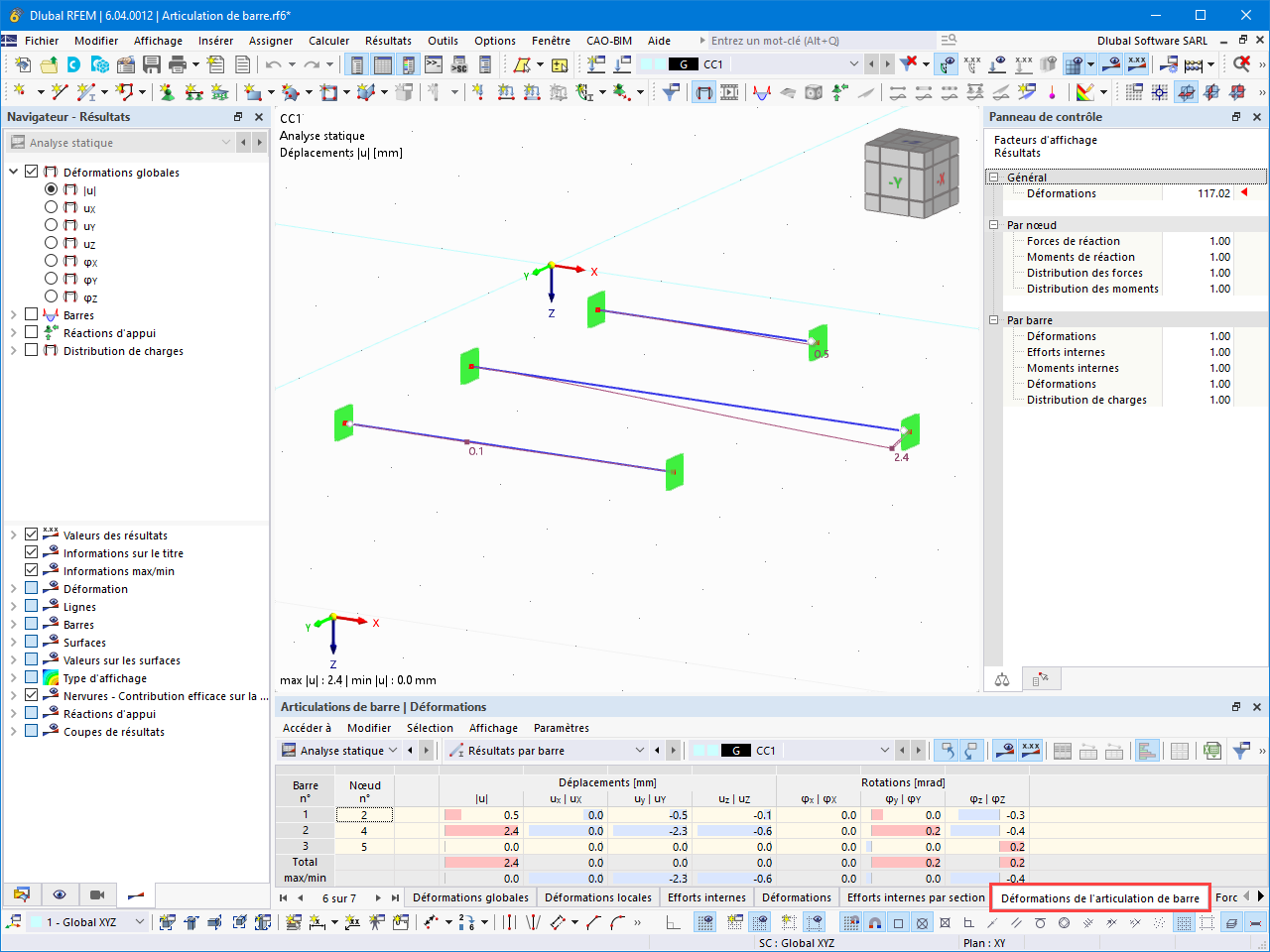Uncheck Valeurs des résultats checkbox
The width and height of the screenshot is (1270, 952).
tap(32, 535)
